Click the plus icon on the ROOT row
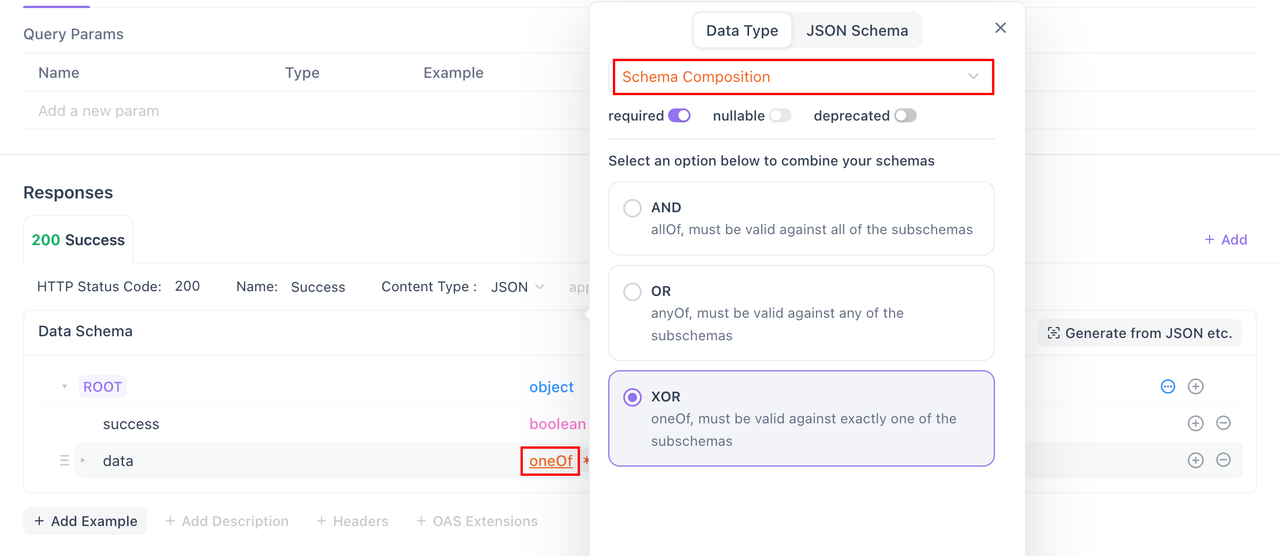Screen dimensions: 1280x556 [1195, 386]
